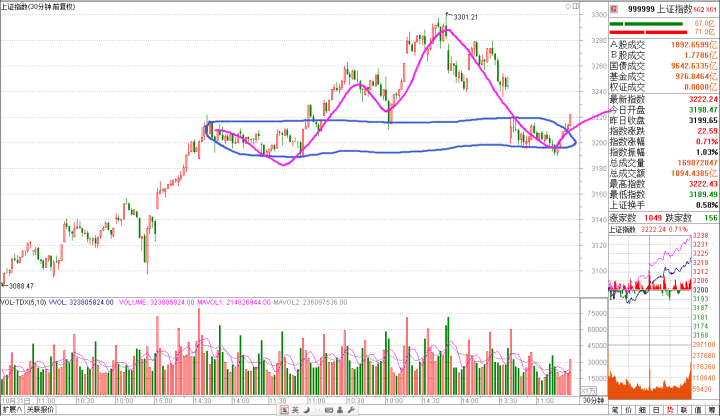Click the 3301.21 peak price marker

[x=466, y=18]
